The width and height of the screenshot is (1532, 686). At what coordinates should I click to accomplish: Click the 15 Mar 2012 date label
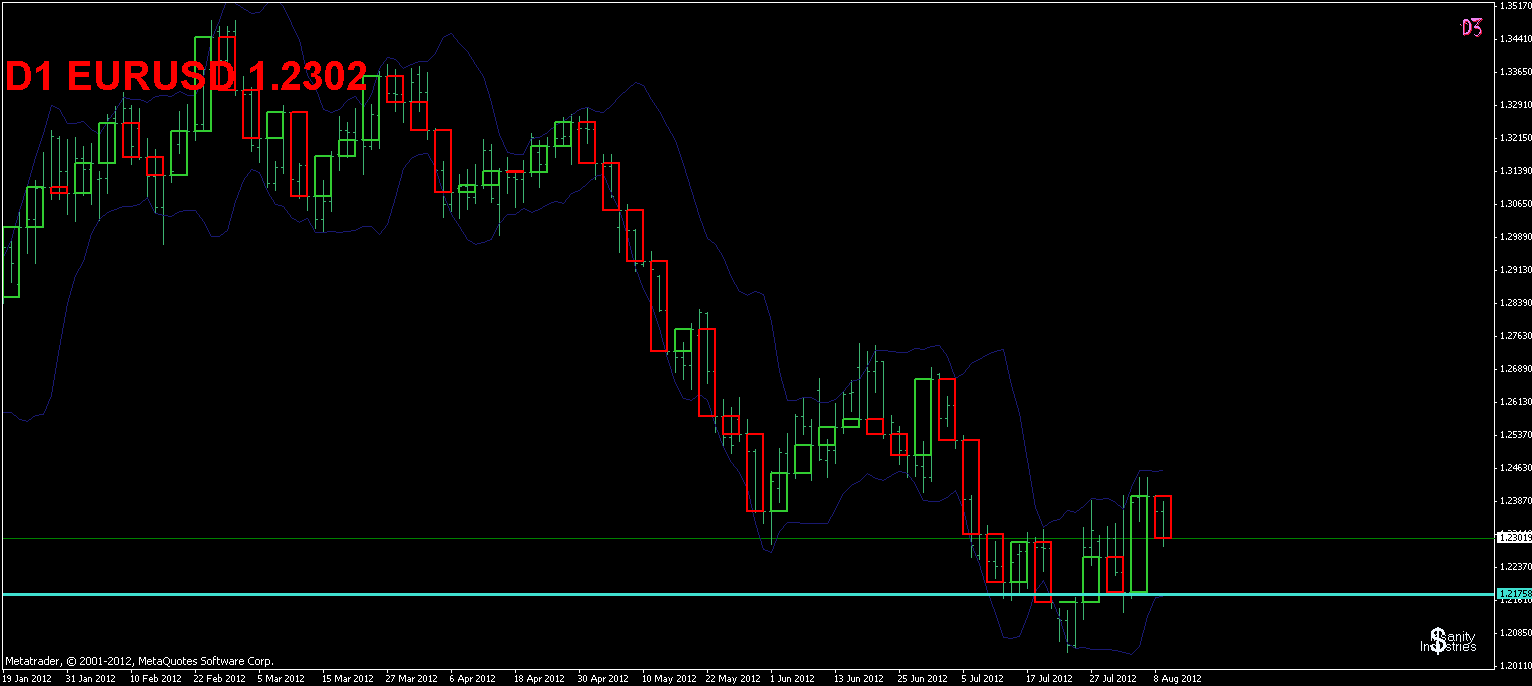(x=347, y=678)
